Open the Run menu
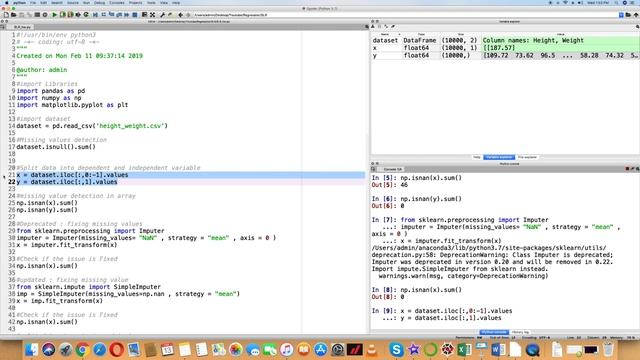The image size is (640, 360). [86, 3]
